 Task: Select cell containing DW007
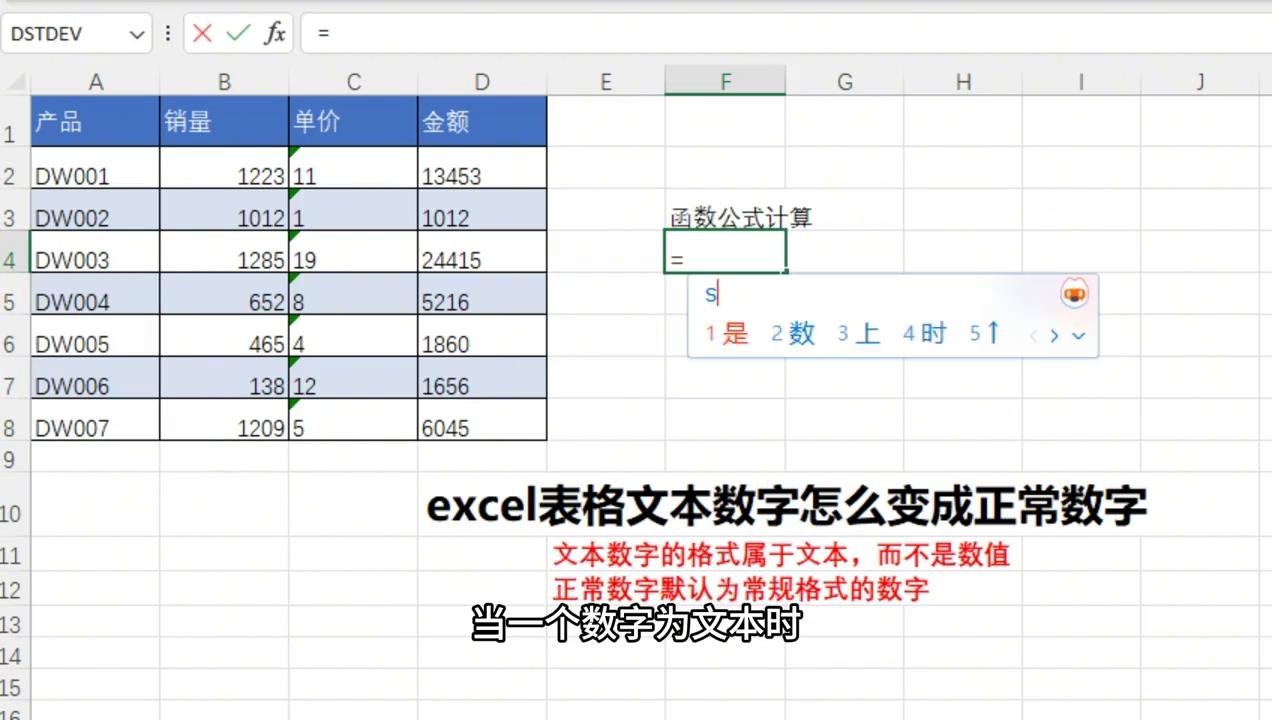[x=95, y=420]
